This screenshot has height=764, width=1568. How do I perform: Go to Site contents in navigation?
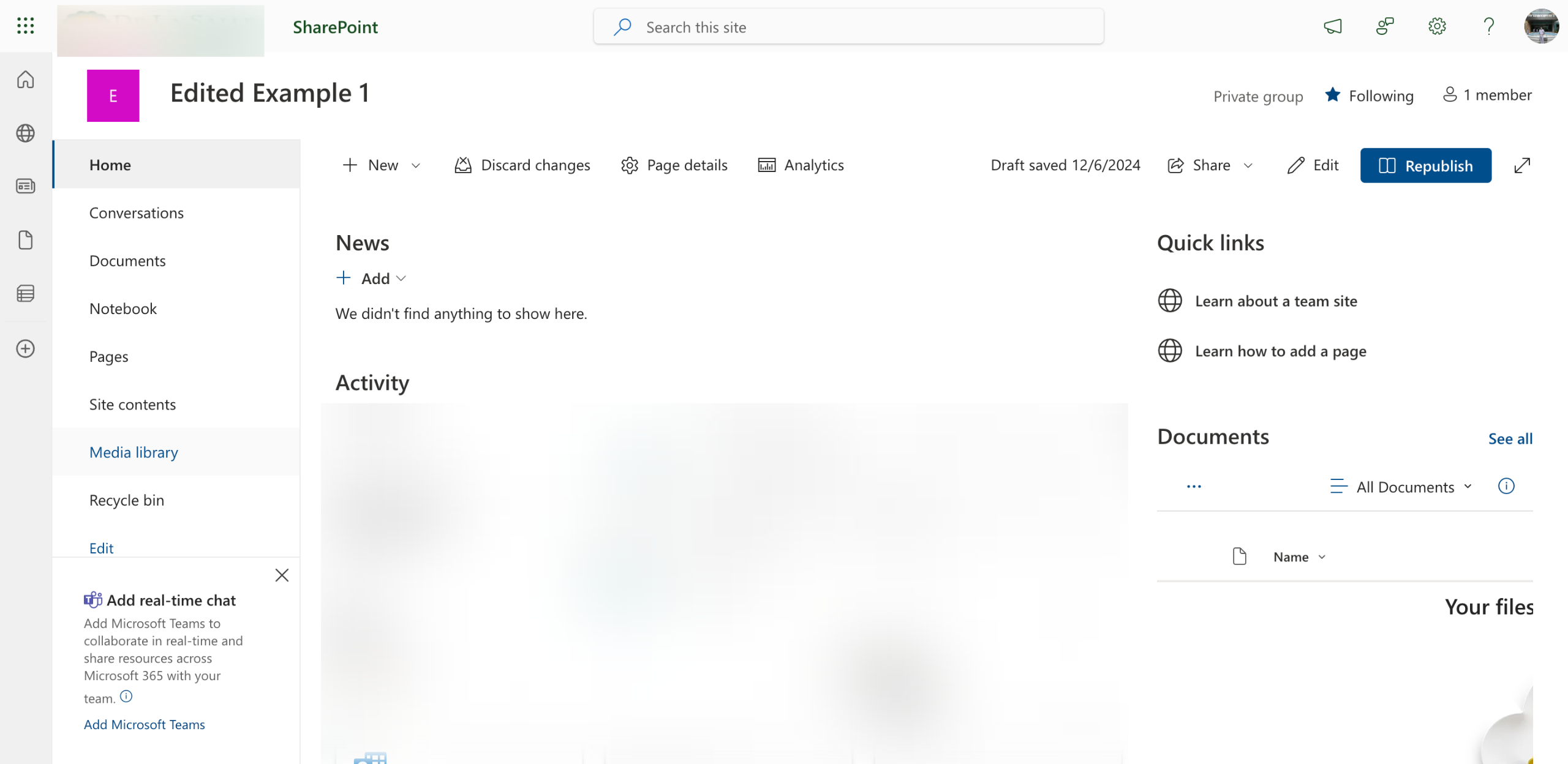(x=132, y=404)
